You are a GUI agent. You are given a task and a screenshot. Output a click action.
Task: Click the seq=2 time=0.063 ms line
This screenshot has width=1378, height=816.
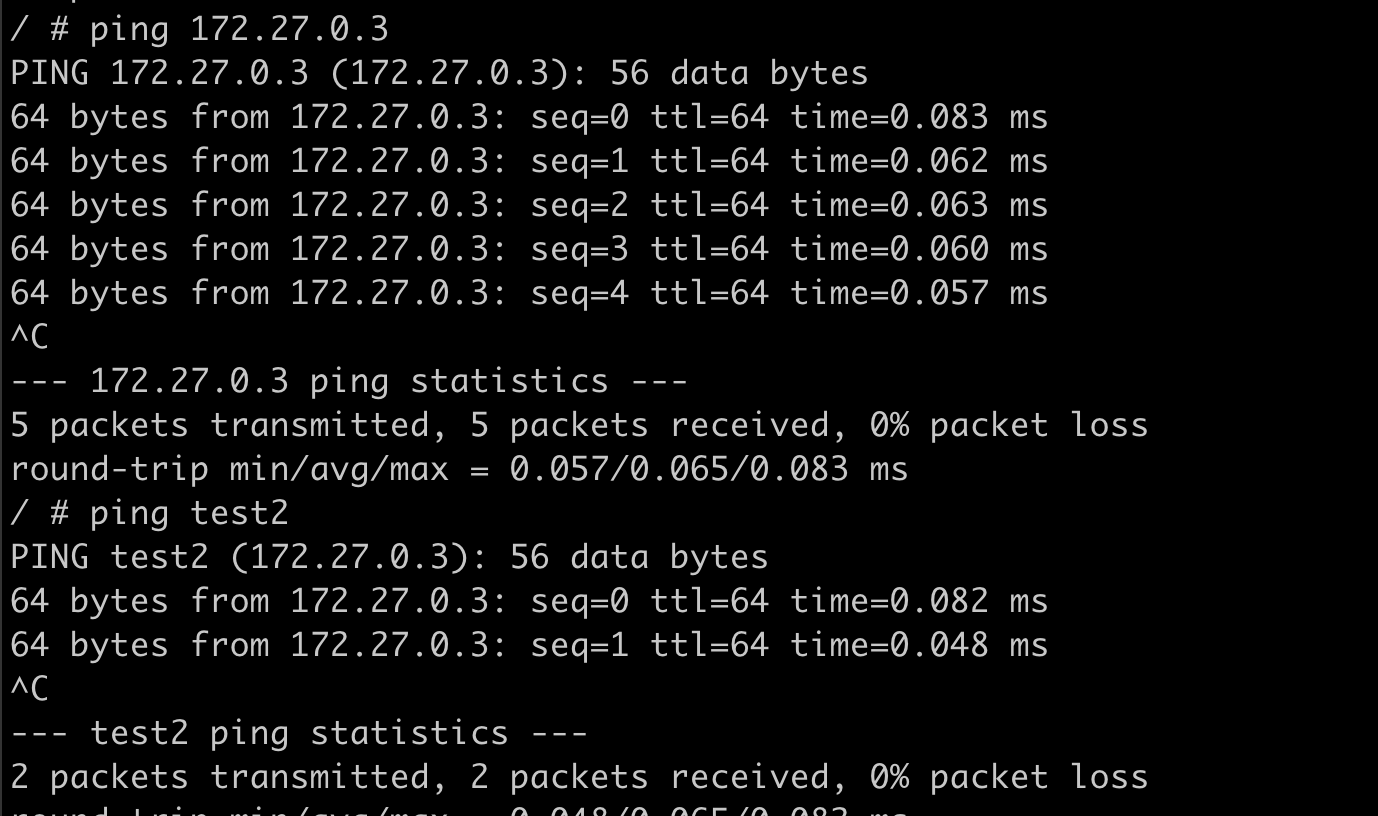(529, 205)
